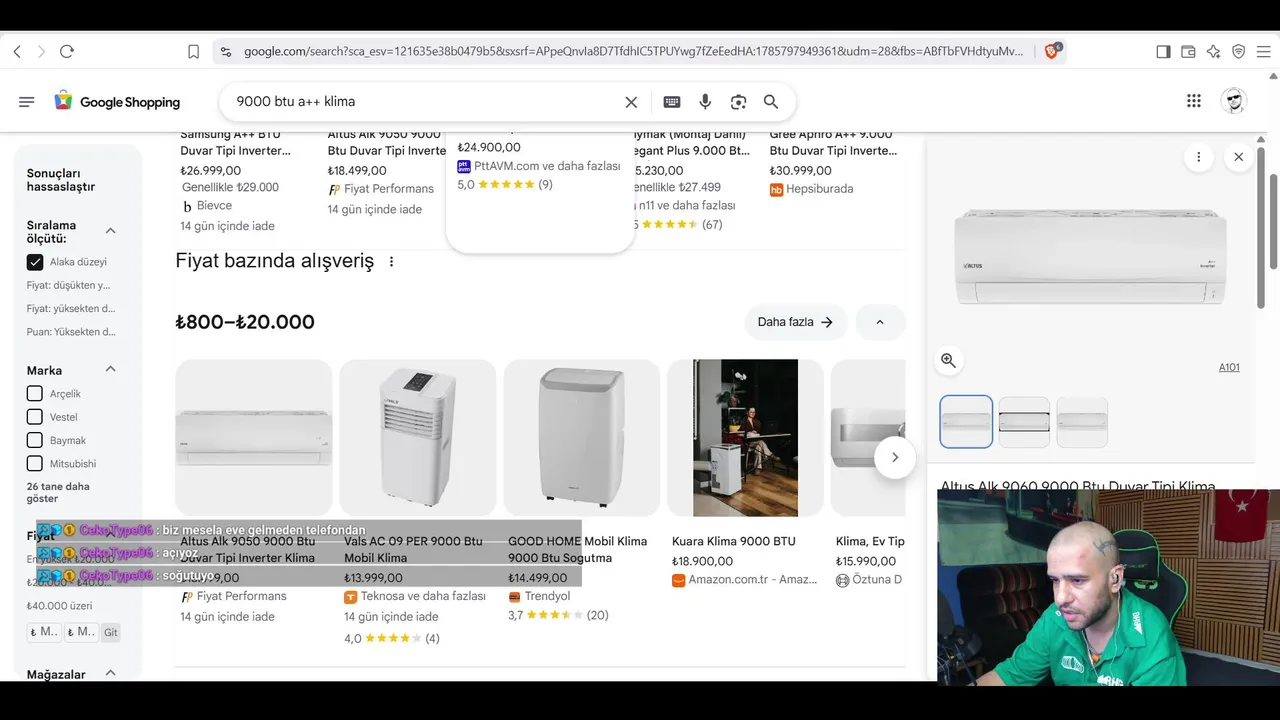1280x720 pixels.
Task: Sort by Fiyat: yüksekten düşüğe
Action: 71,308
